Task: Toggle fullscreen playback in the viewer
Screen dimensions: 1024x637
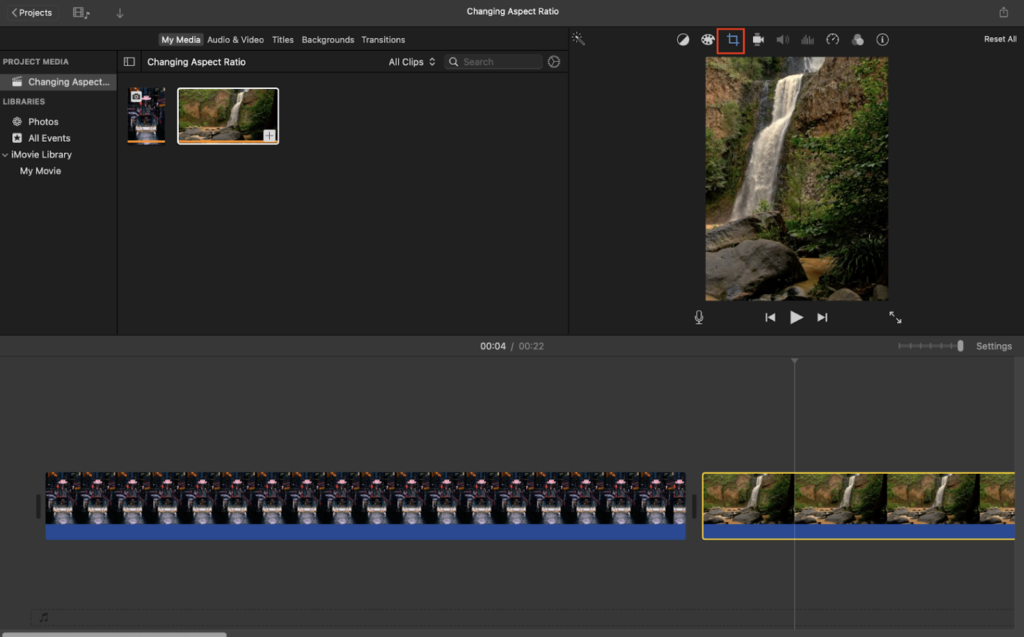Action: click(895, 317)
